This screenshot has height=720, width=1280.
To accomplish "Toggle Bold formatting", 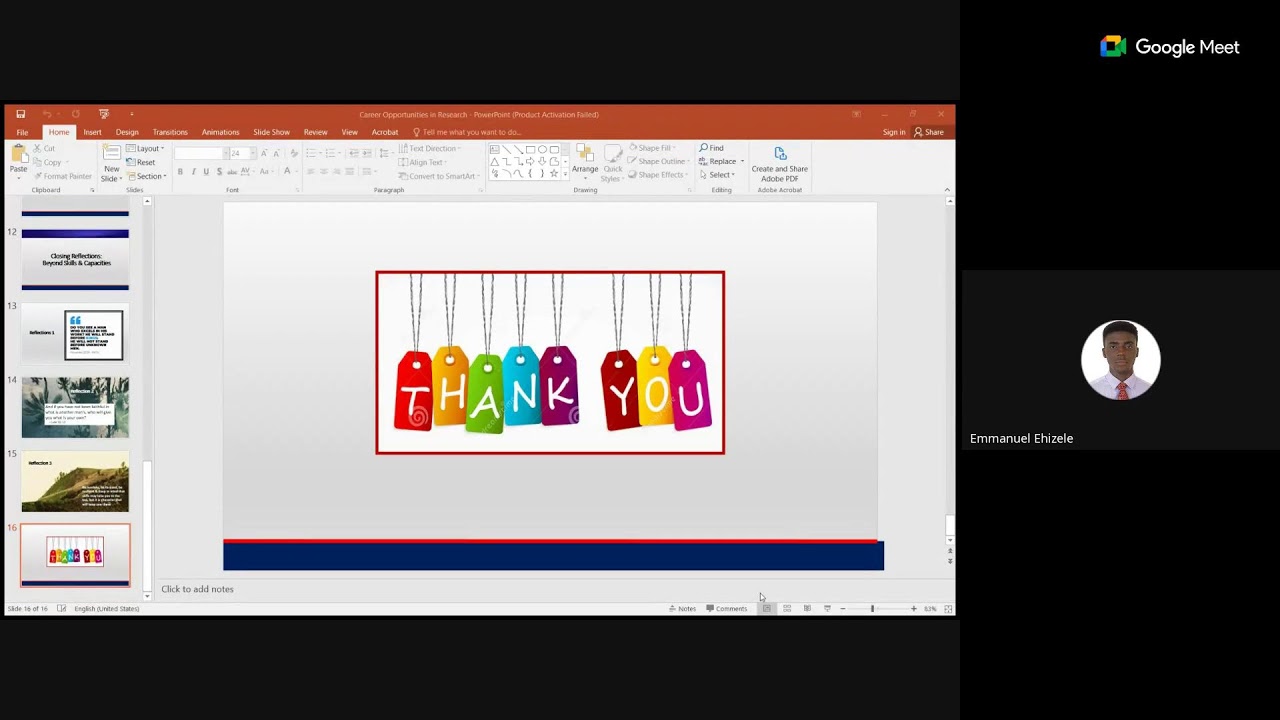I will tap(180, 172).
